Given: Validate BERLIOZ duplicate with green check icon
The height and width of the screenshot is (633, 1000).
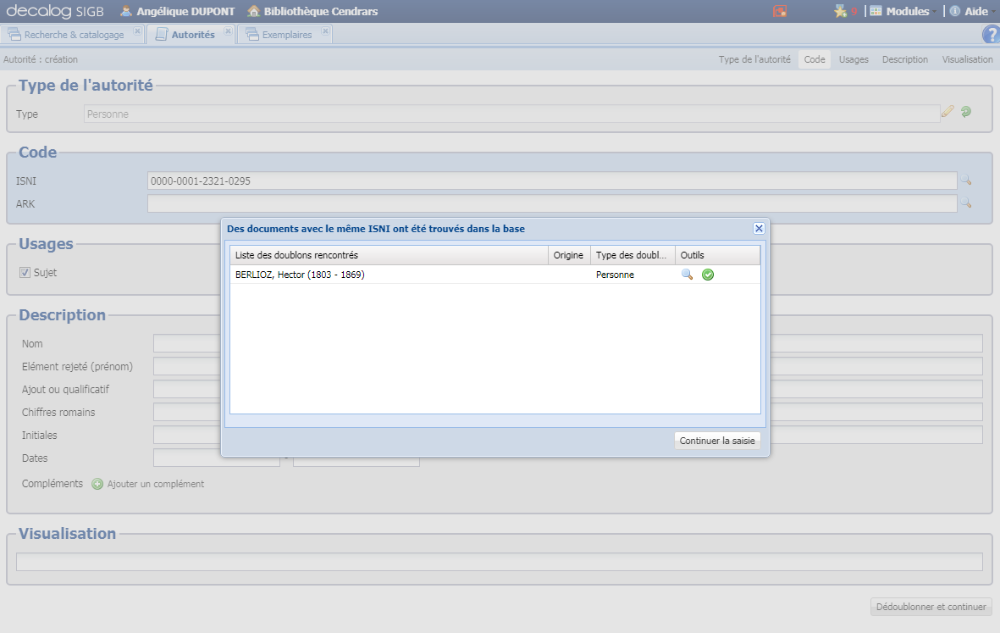Looking at the screenshot, I should [x=706, y=274].
